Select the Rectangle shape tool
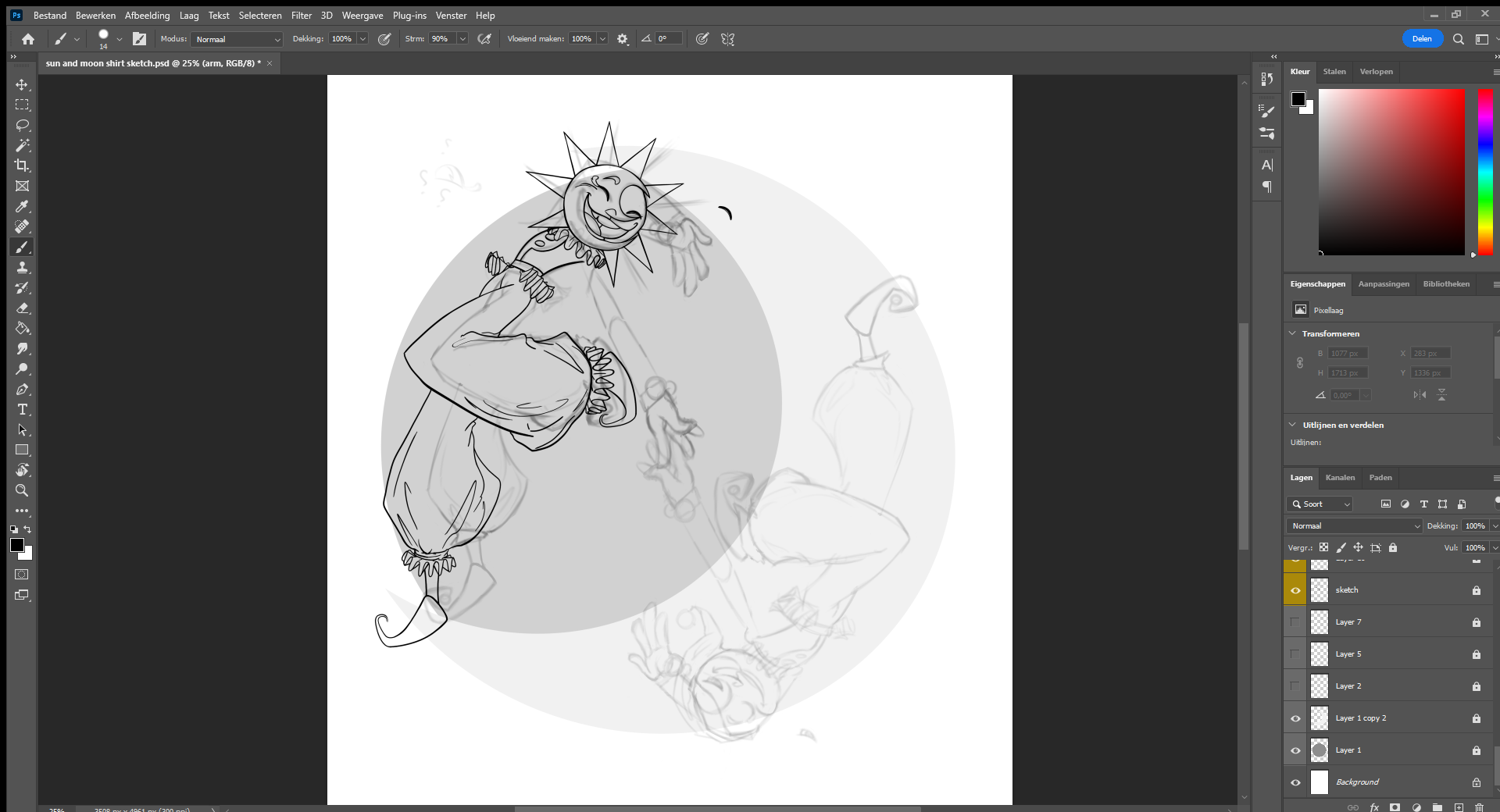The image size is (1500, 812). pyautogui.click(x=22, y=450)
